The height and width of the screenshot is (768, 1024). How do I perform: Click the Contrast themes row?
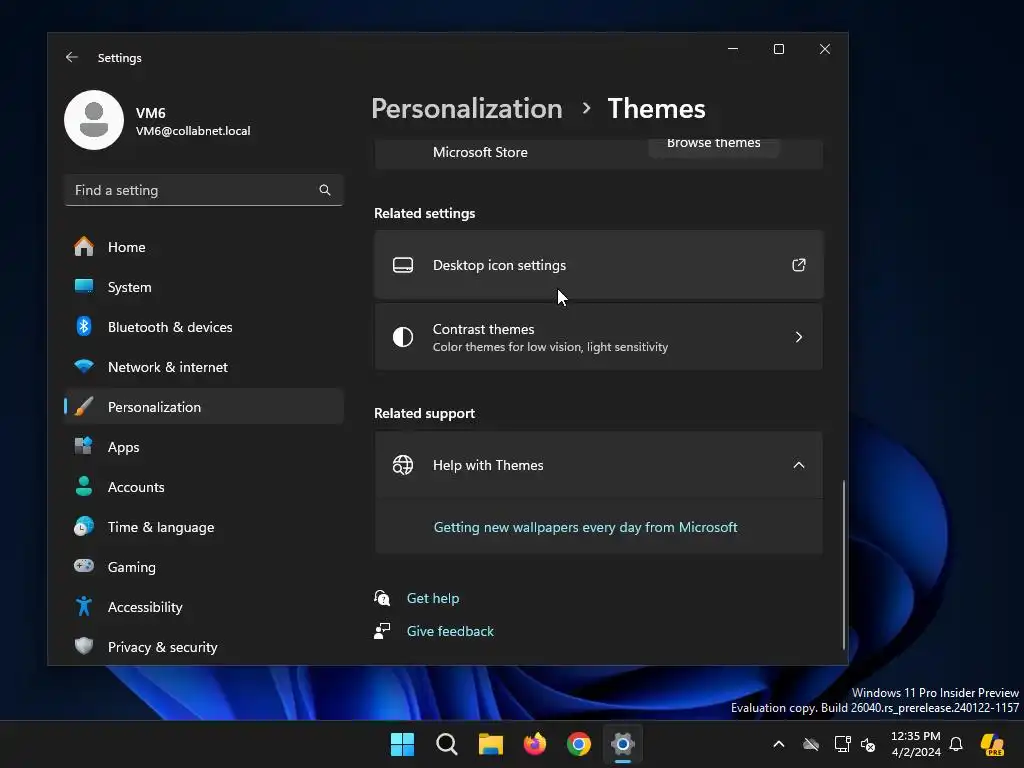pyautogui.click(x=598, y=337)
